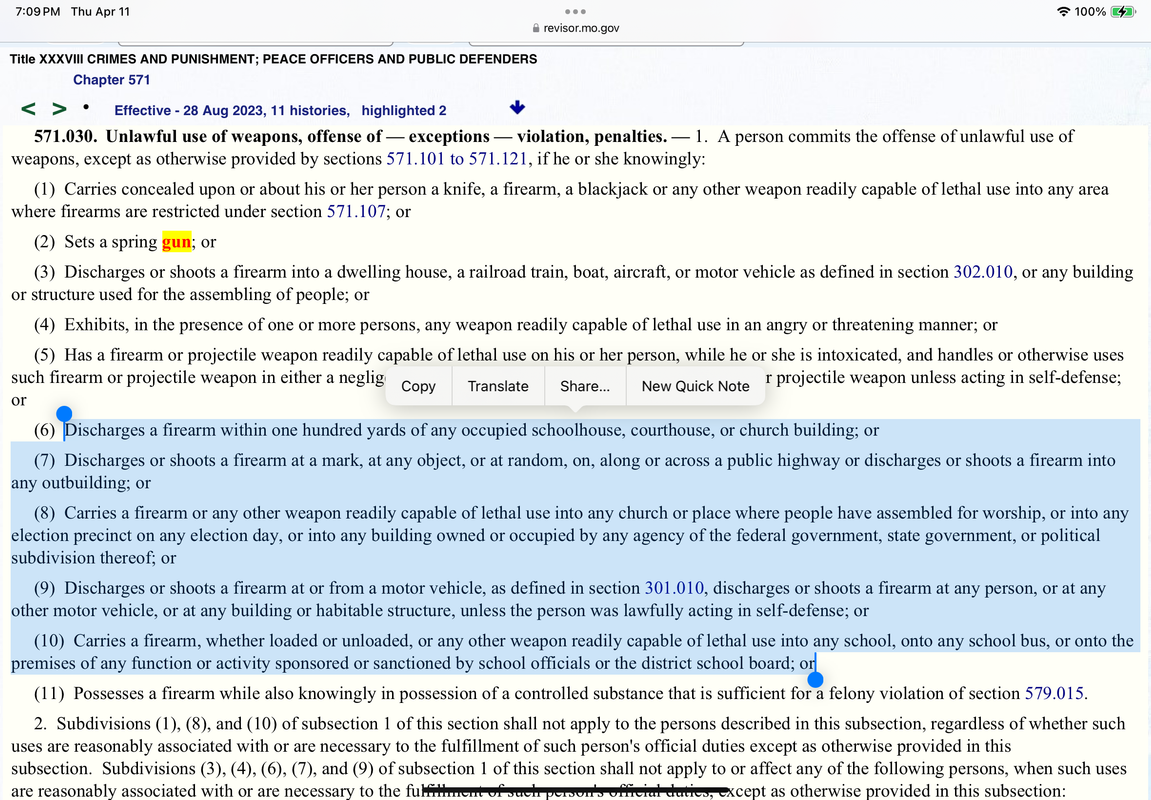Tap the subdivision marker '(5)'

tap(44, 355)
